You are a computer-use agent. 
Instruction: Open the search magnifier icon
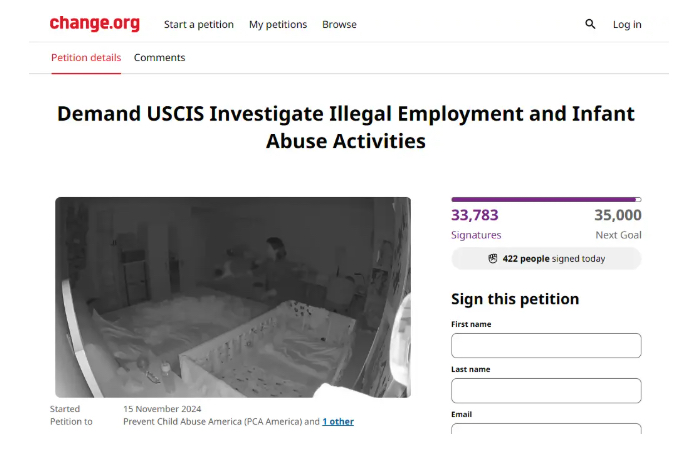[590, 24]
